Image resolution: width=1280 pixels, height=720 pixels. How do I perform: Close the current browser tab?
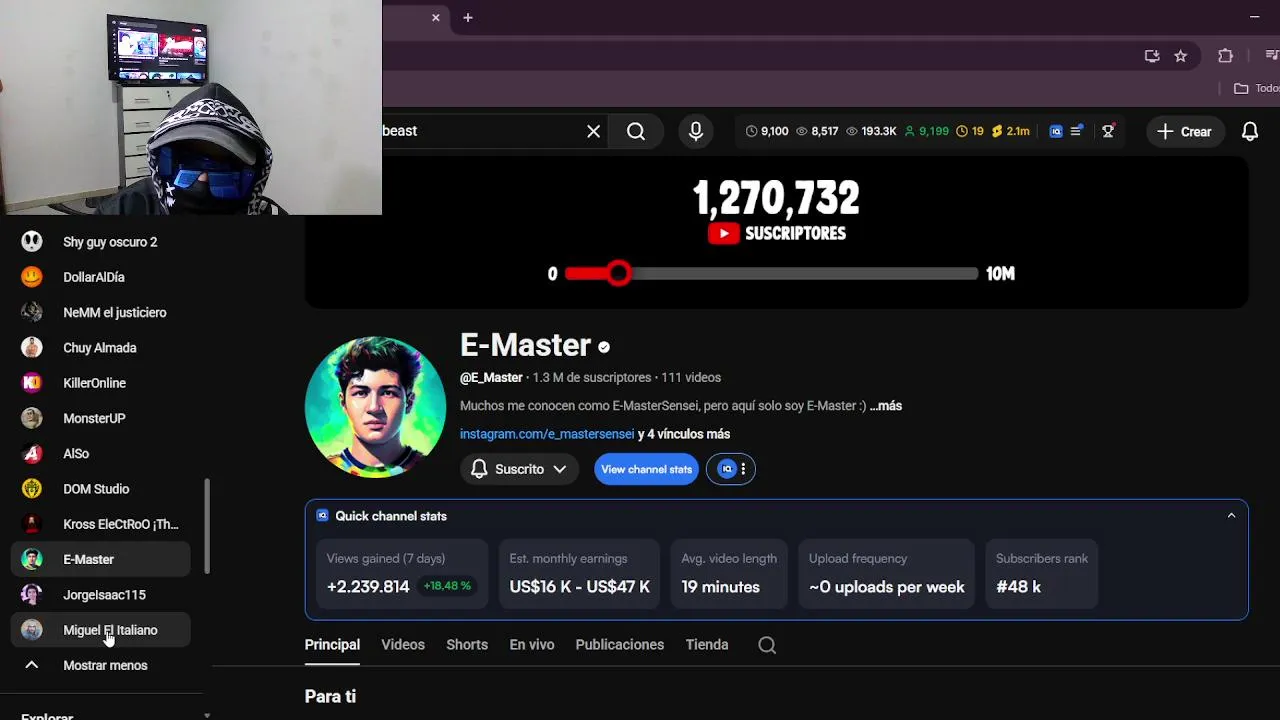pos(436,17)
